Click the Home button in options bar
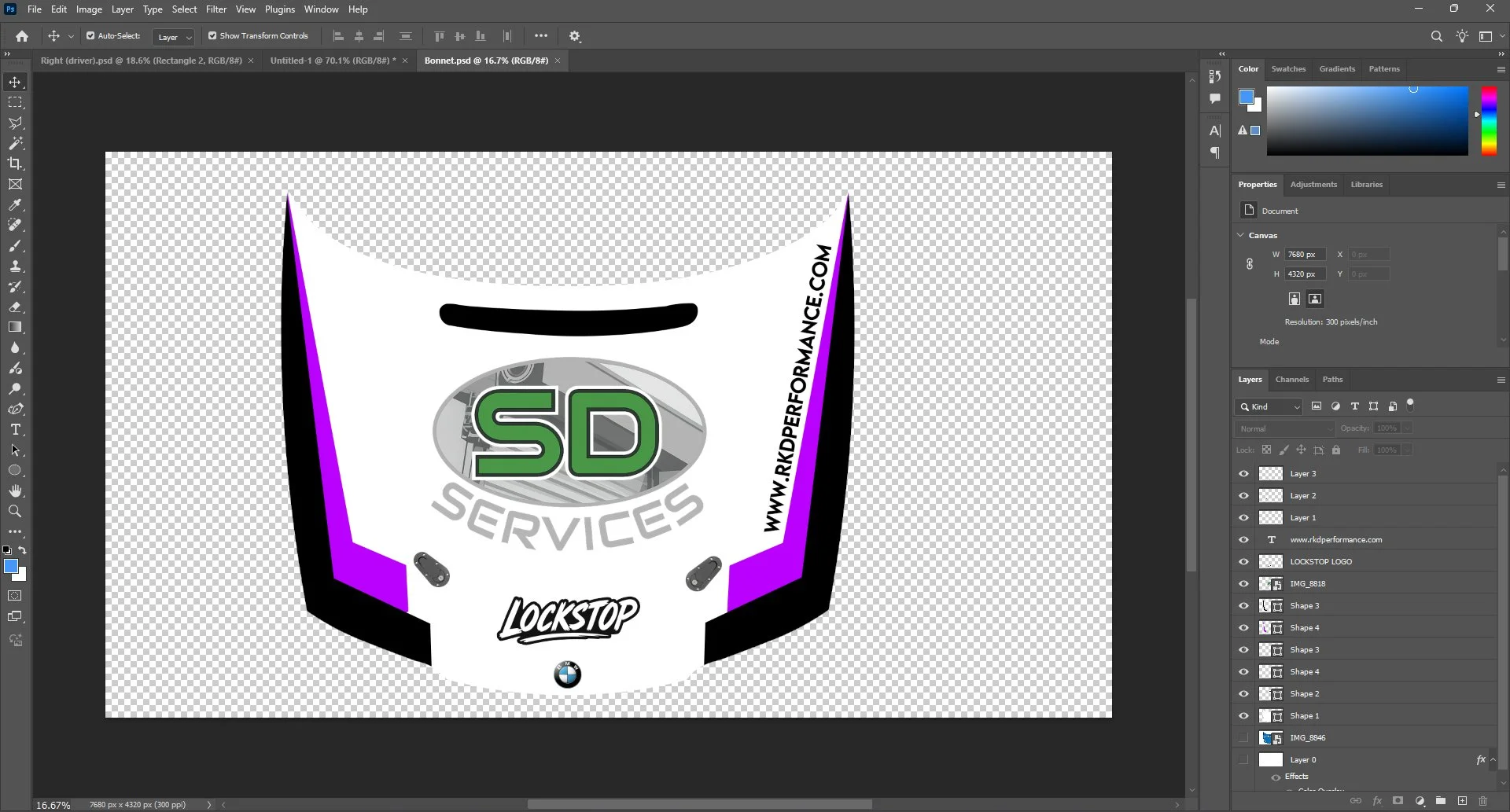 pyautogui.click(x=22, y=36)
